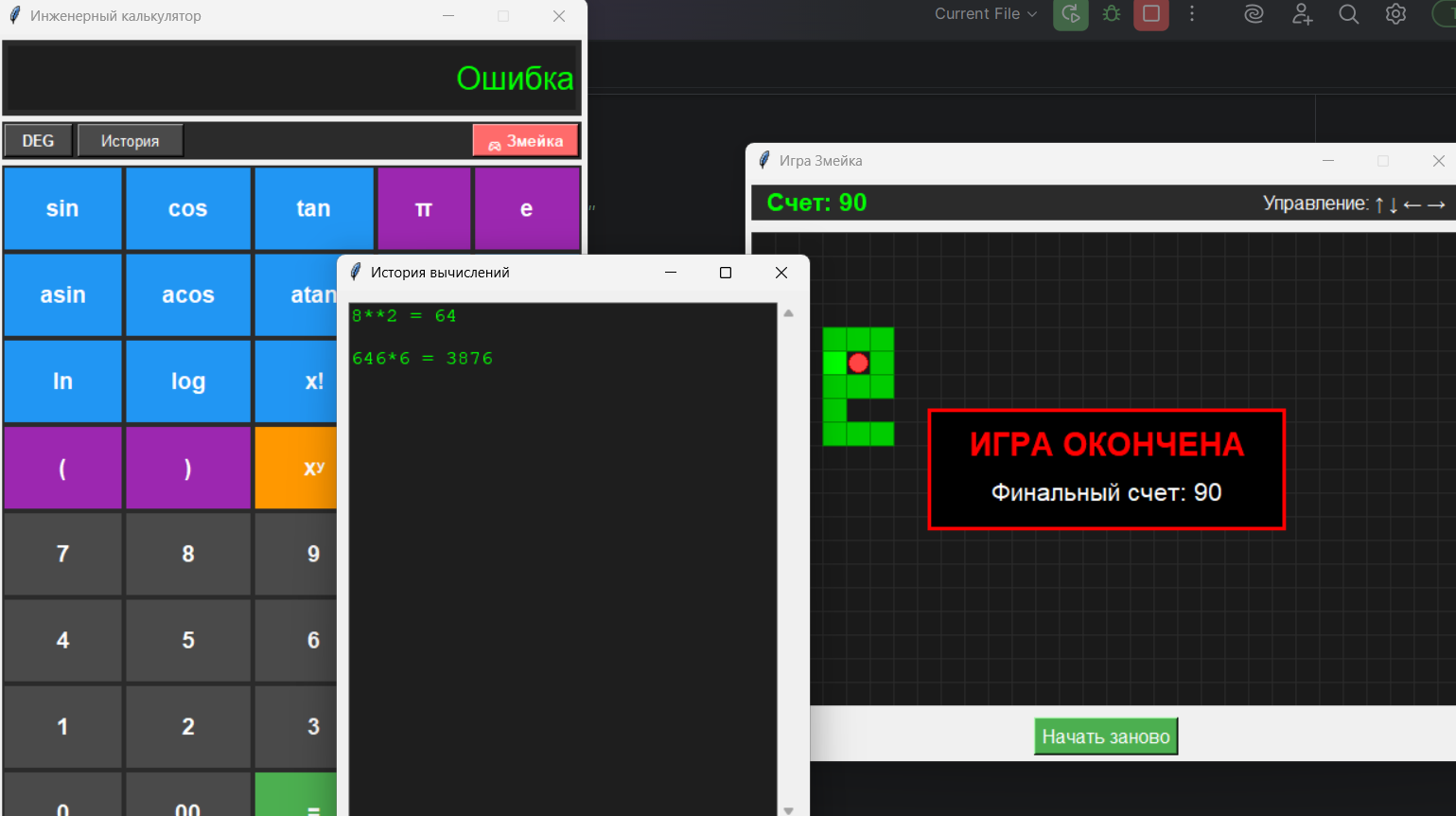Click digit 2 on the calculator

coord(187,726)
